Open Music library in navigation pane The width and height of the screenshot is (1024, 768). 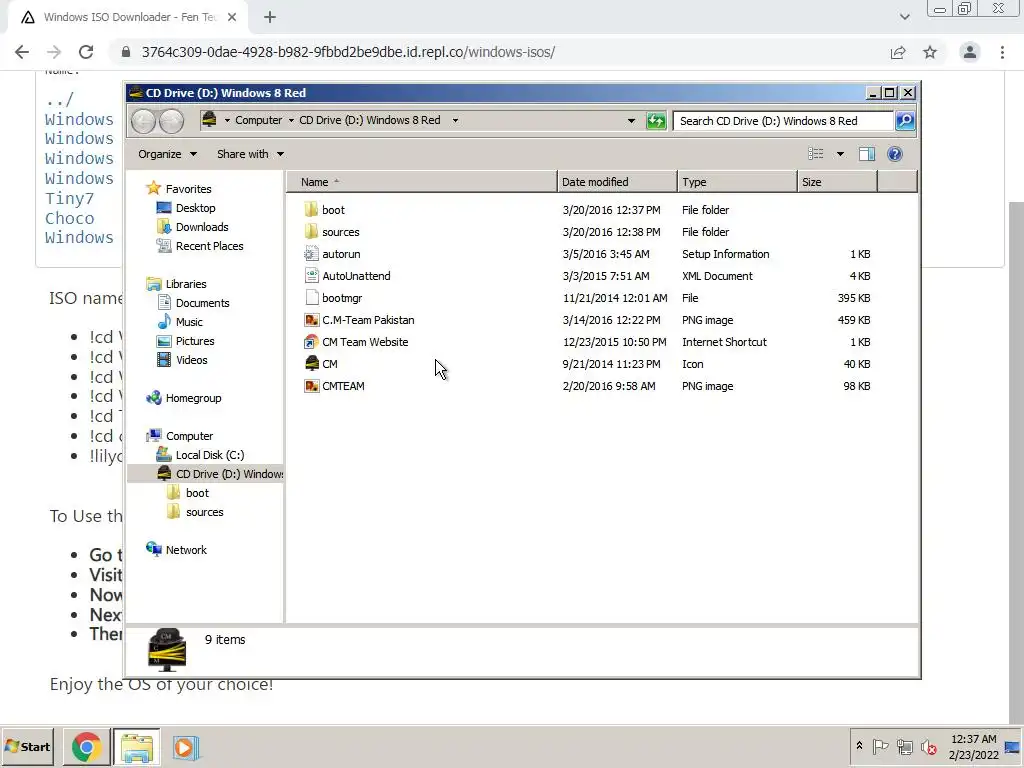pyautogui.click(x=189, y=322)
